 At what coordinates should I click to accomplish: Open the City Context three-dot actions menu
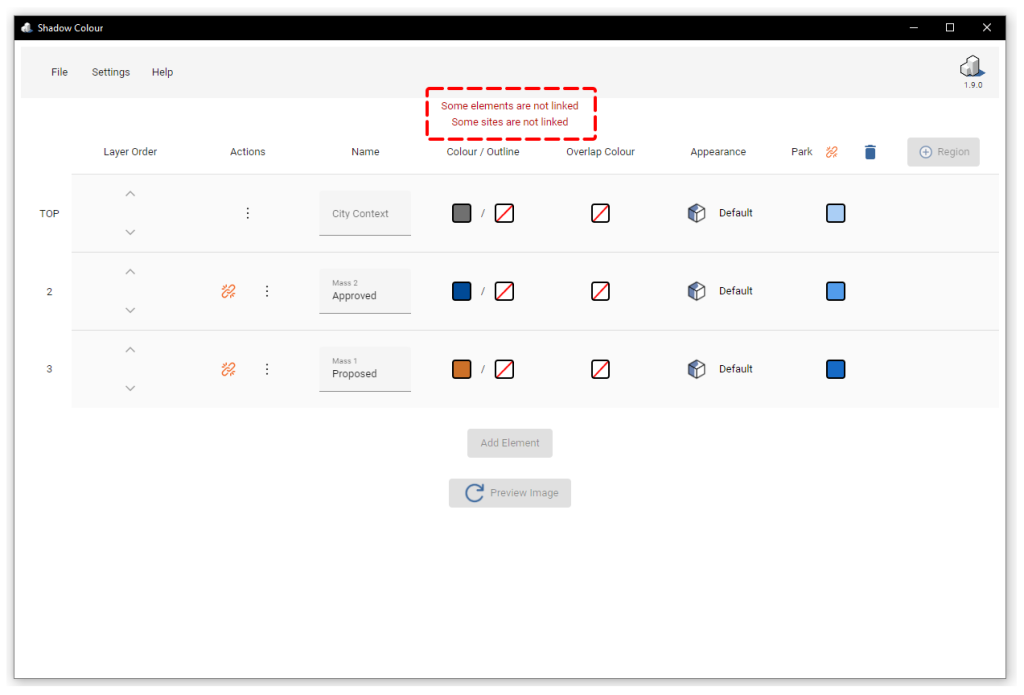coord(247,213)
